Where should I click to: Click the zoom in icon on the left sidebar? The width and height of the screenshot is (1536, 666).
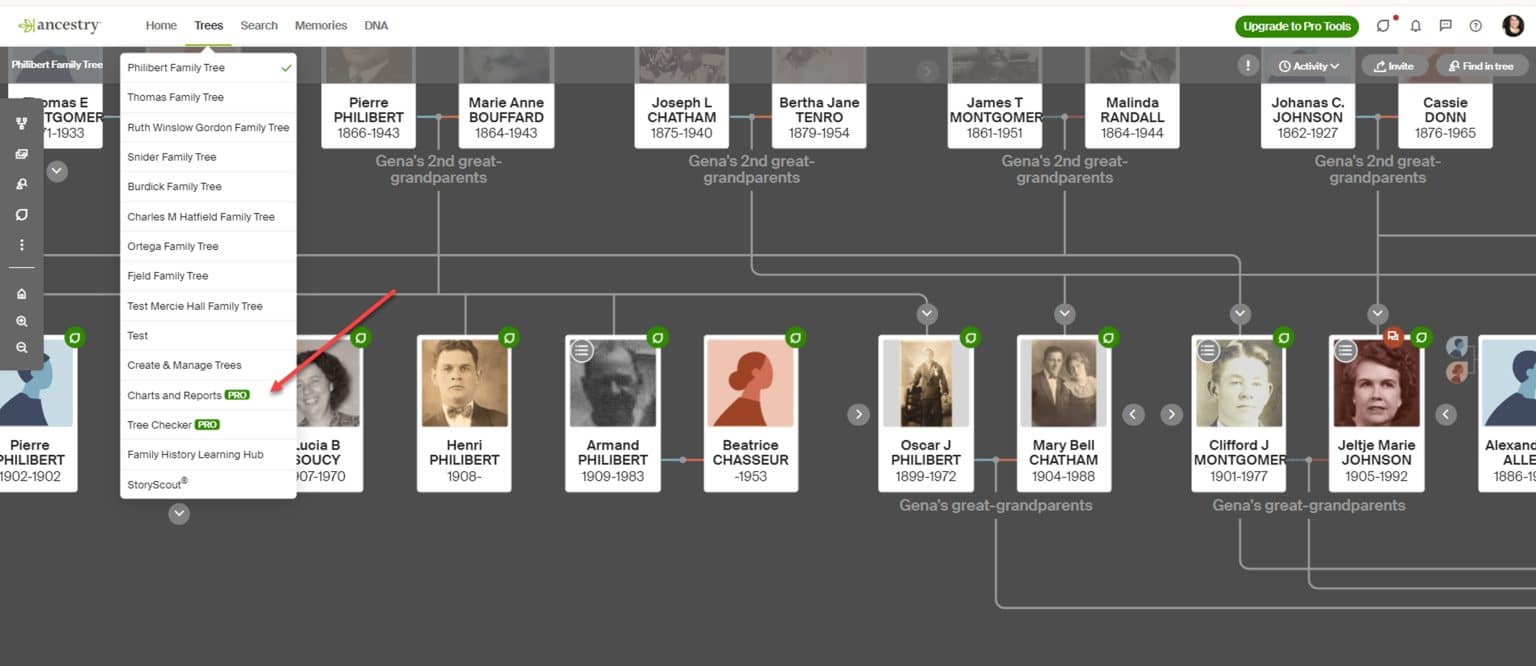(x=21, y=321)
